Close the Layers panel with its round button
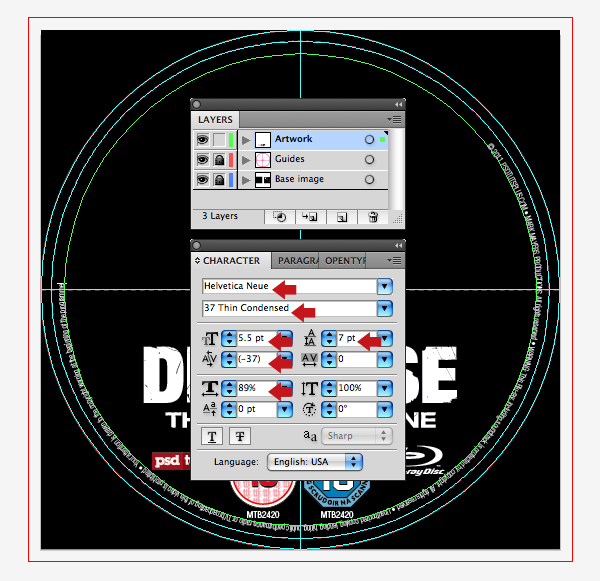 (197, 104)
